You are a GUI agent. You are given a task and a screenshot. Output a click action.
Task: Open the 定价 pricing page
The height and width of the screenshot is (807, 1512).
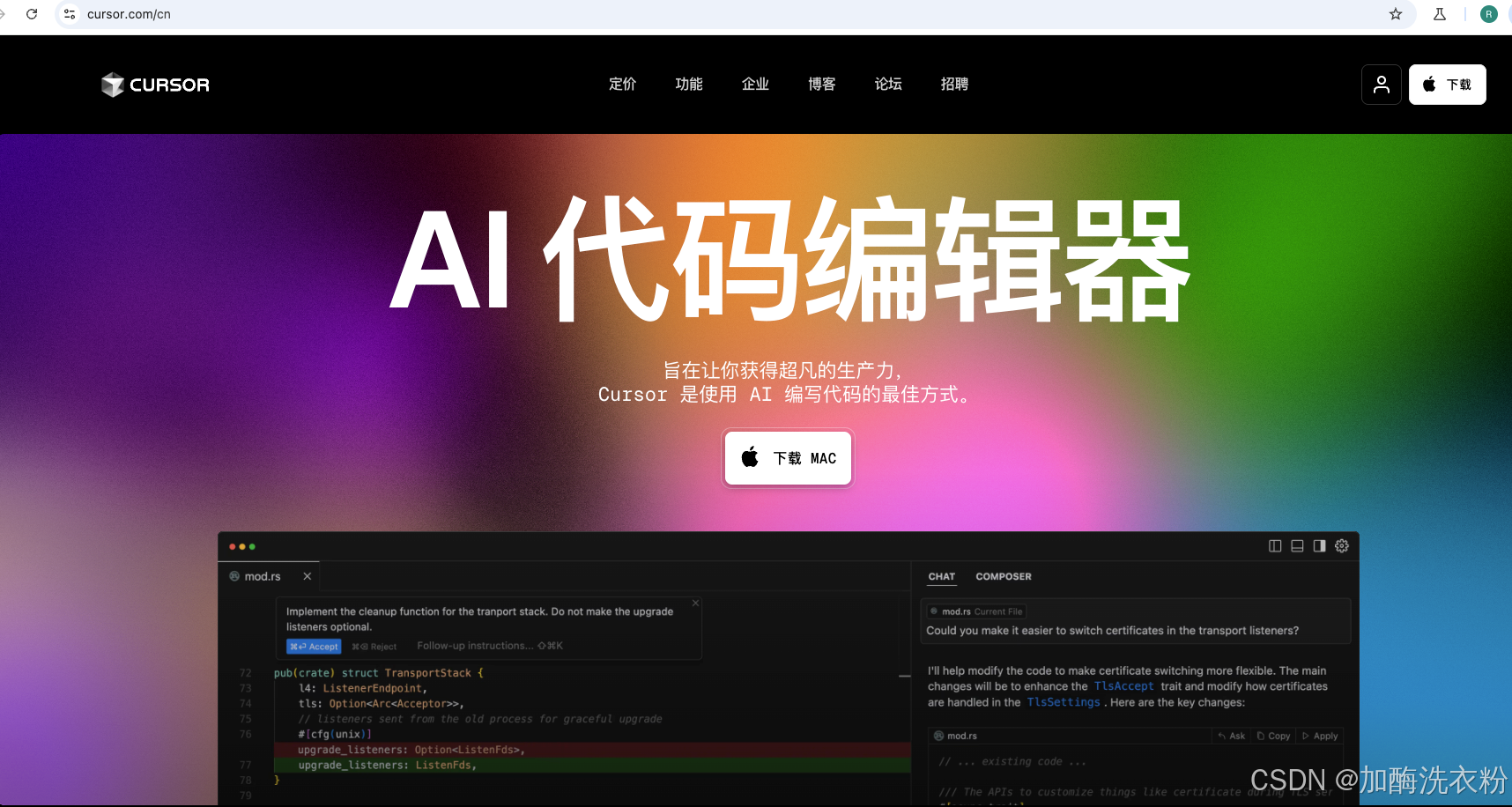(x=622, y=84)
